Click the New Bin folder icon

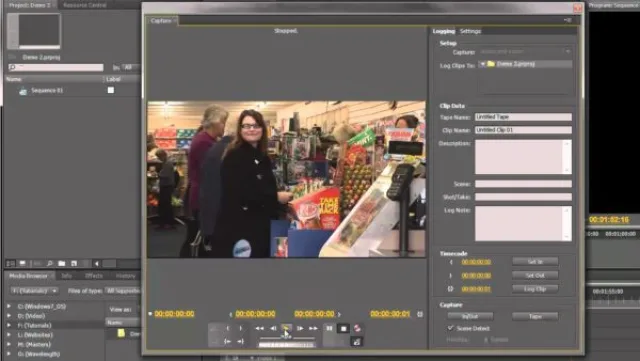coord(62,263)
